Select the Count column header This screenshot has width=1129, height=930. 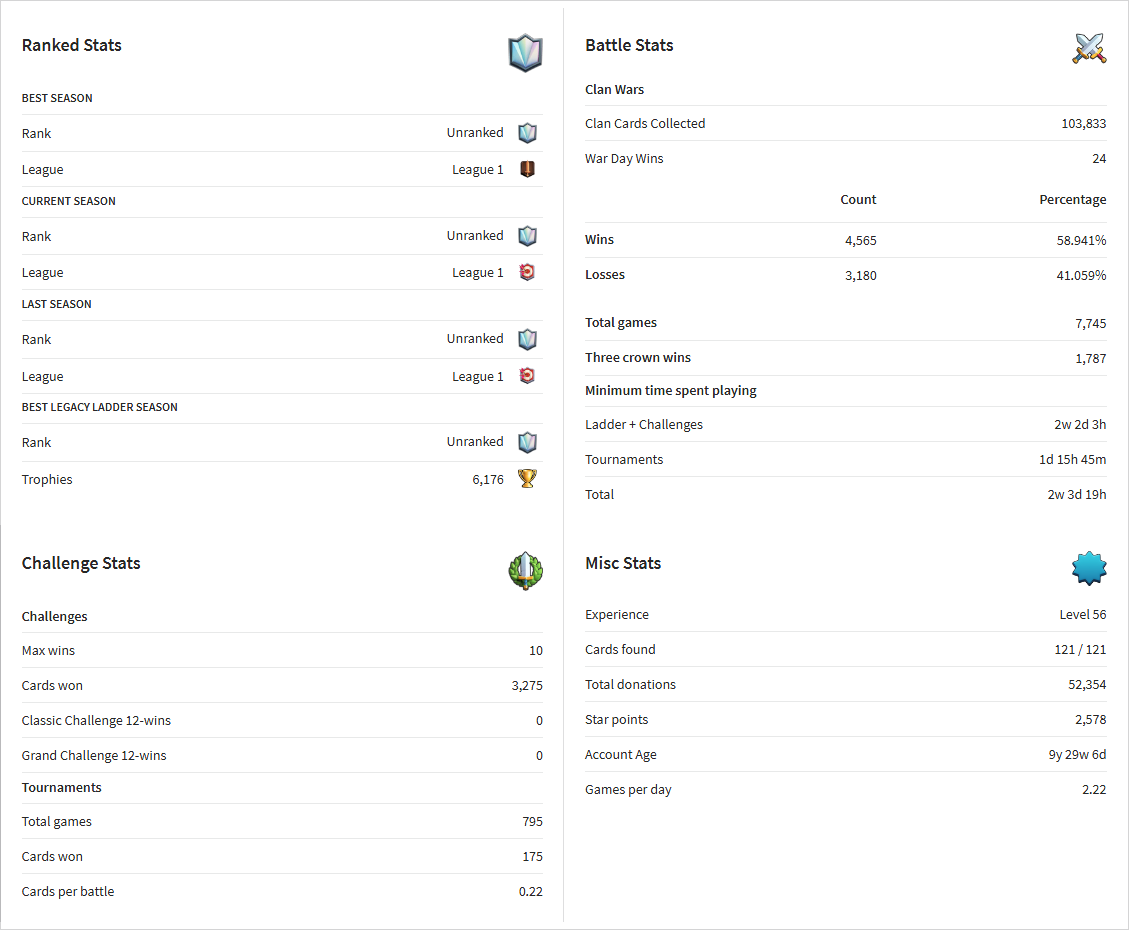pos(858,199)
